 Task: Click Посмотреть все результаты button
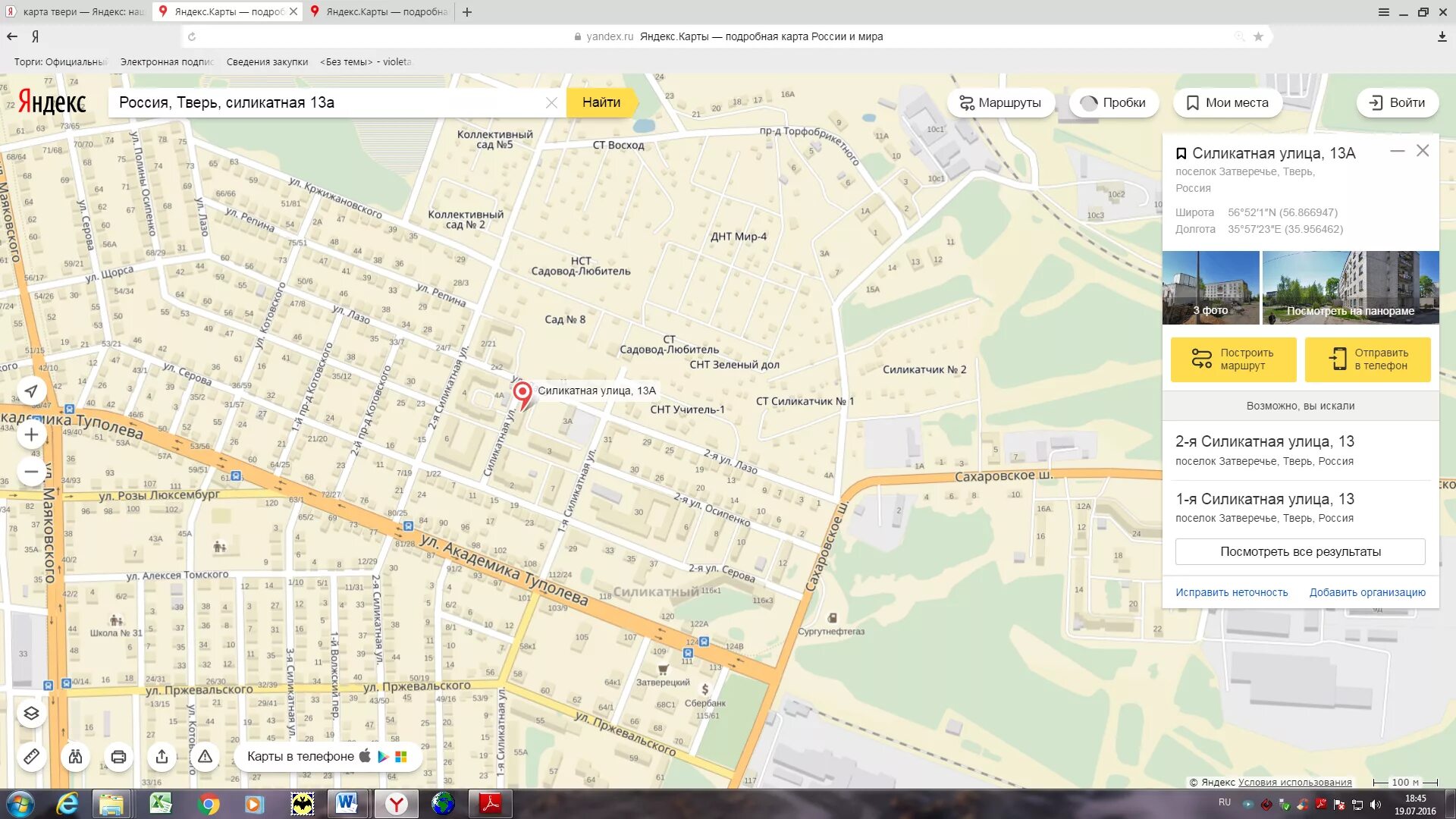pos(1300,551)
